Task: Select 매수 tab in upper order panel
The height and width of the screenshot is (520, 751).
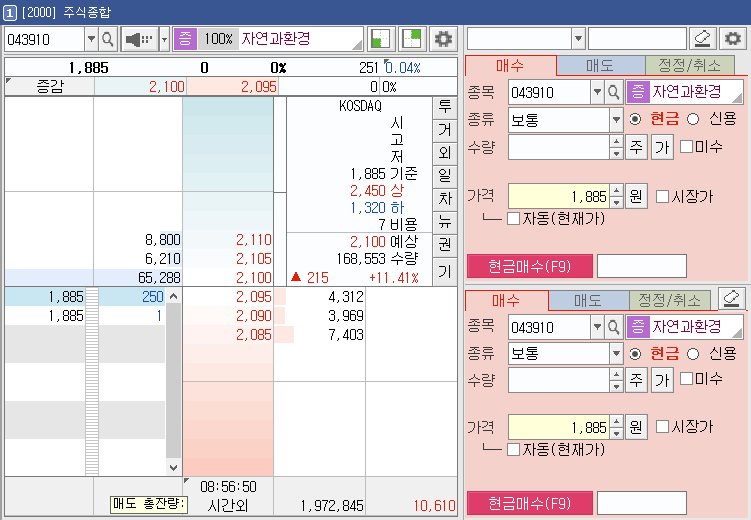Action: tap(511, 66)
